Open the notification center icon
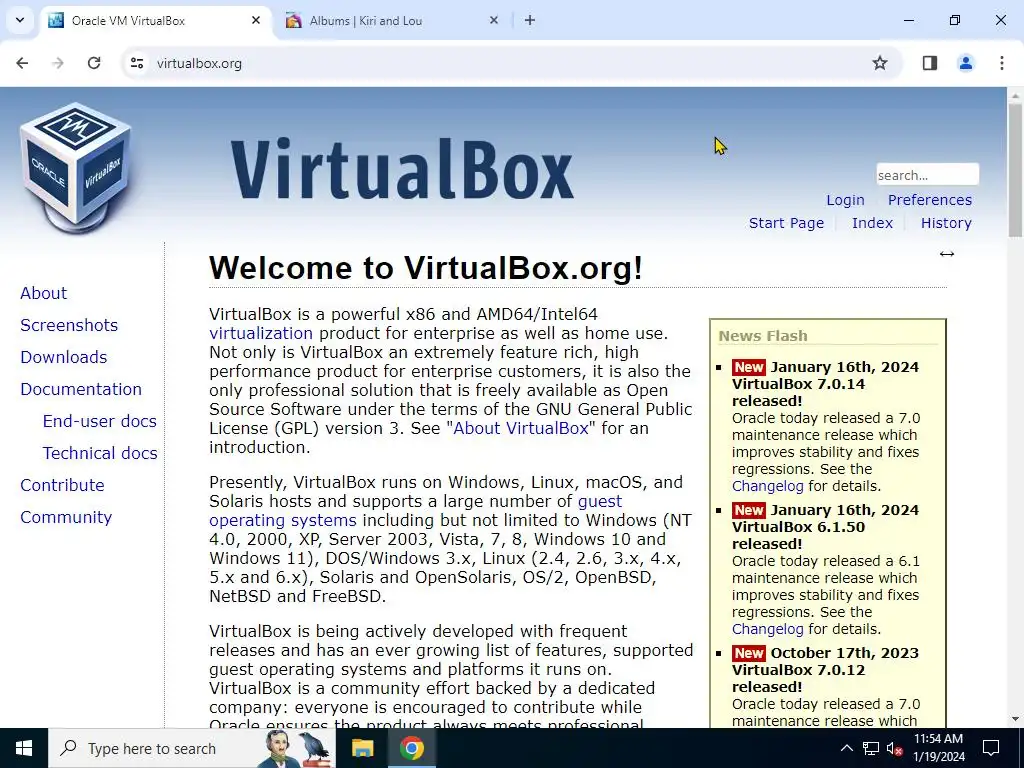Viewport: 1024px width, 768px height. pyautogui.click(x=991, y=748)
